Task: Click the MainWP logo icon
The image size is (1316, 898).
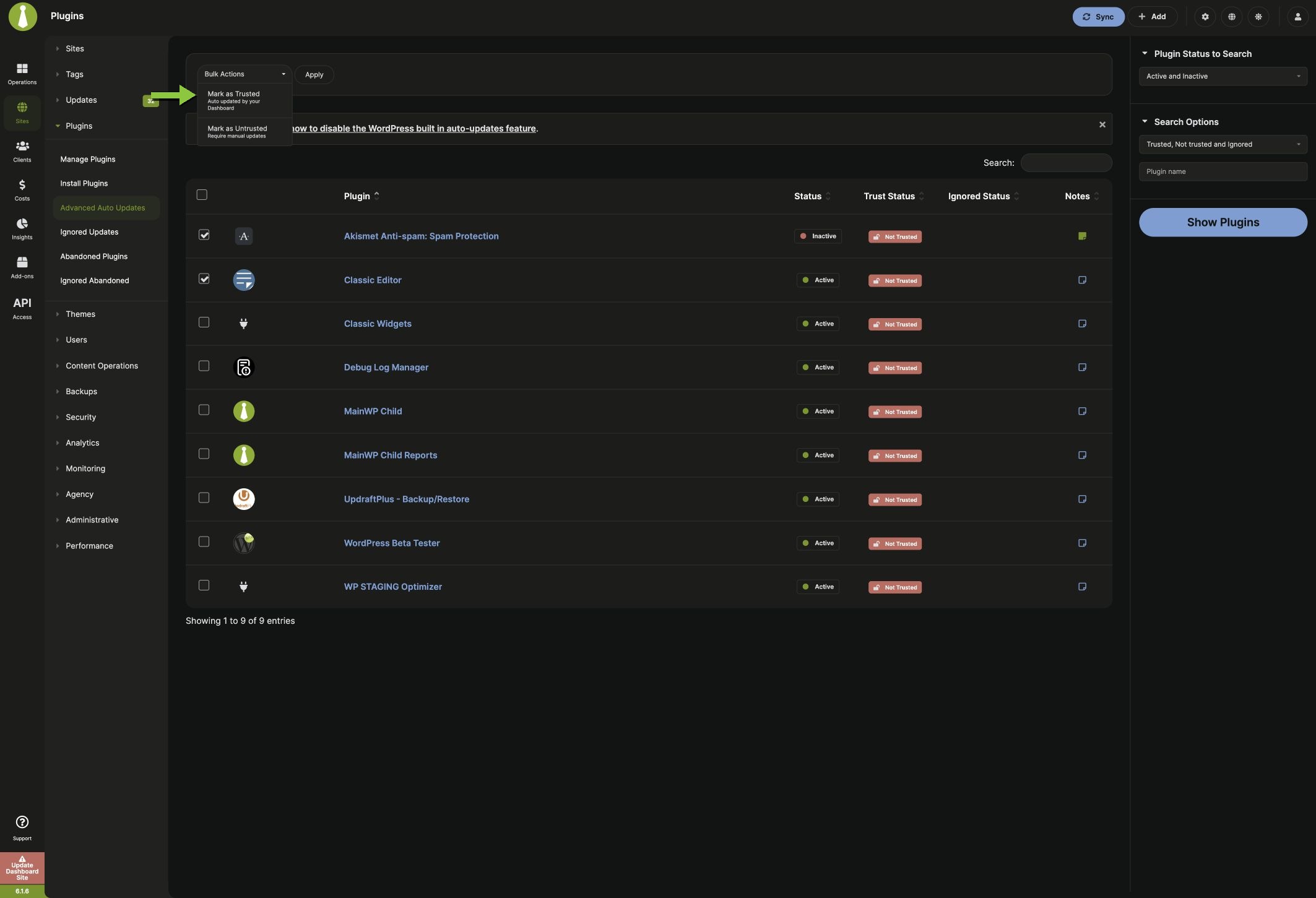Action: (23, 17)
